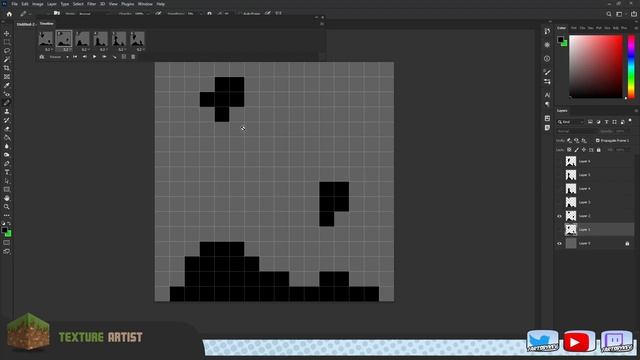Play the frame animation
640x360 pixels.
(94, 57)
